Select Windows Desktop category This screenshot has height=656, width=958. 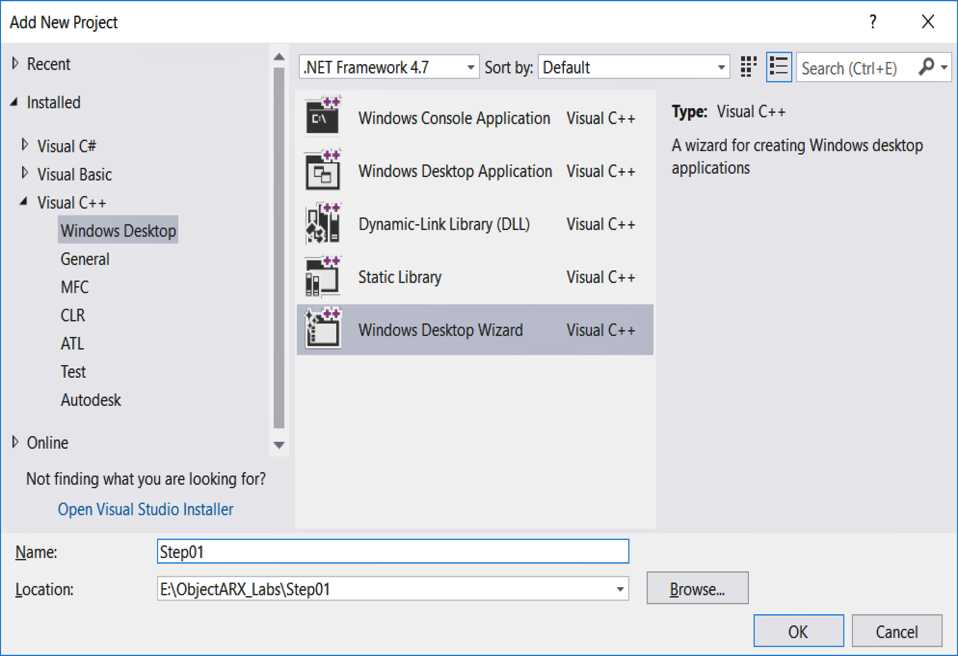(x=118, y=230)
